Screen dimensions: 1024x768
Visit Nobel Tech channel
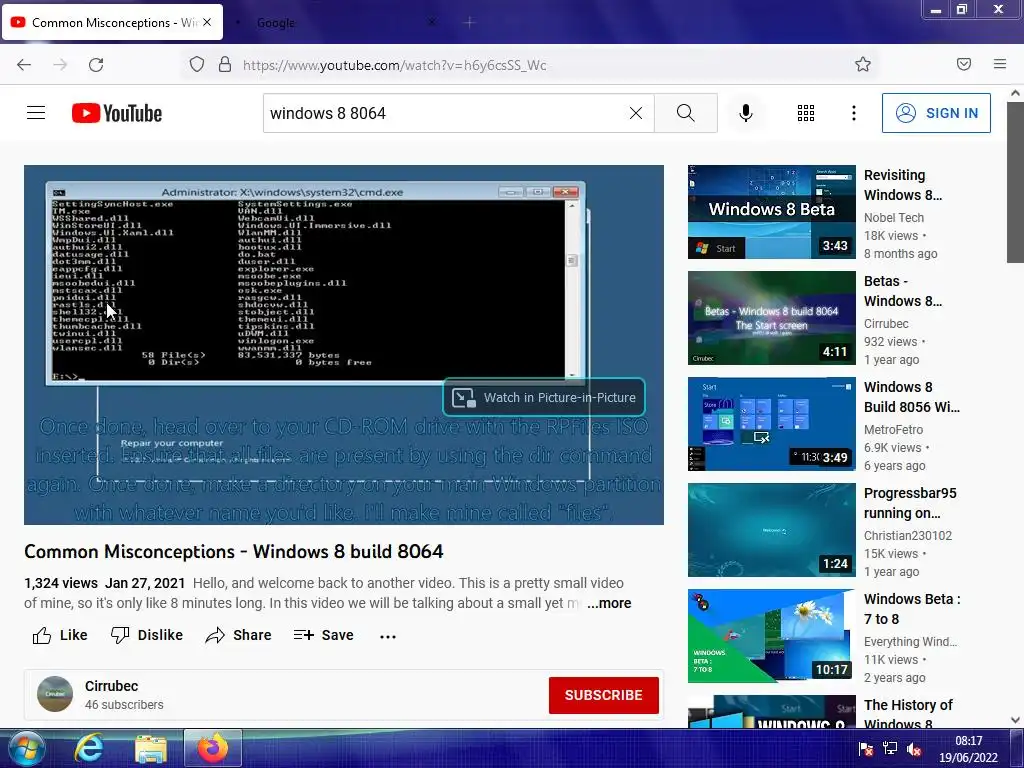point(893,217)
